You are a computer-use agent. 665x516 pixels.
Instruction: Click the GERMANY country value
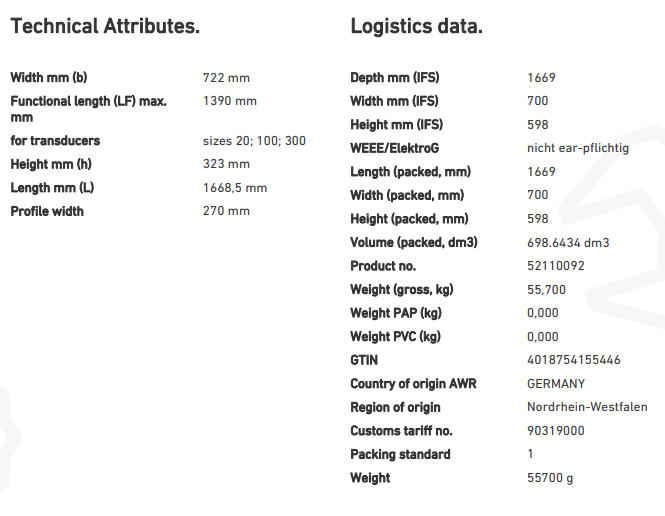pos(556,384)
